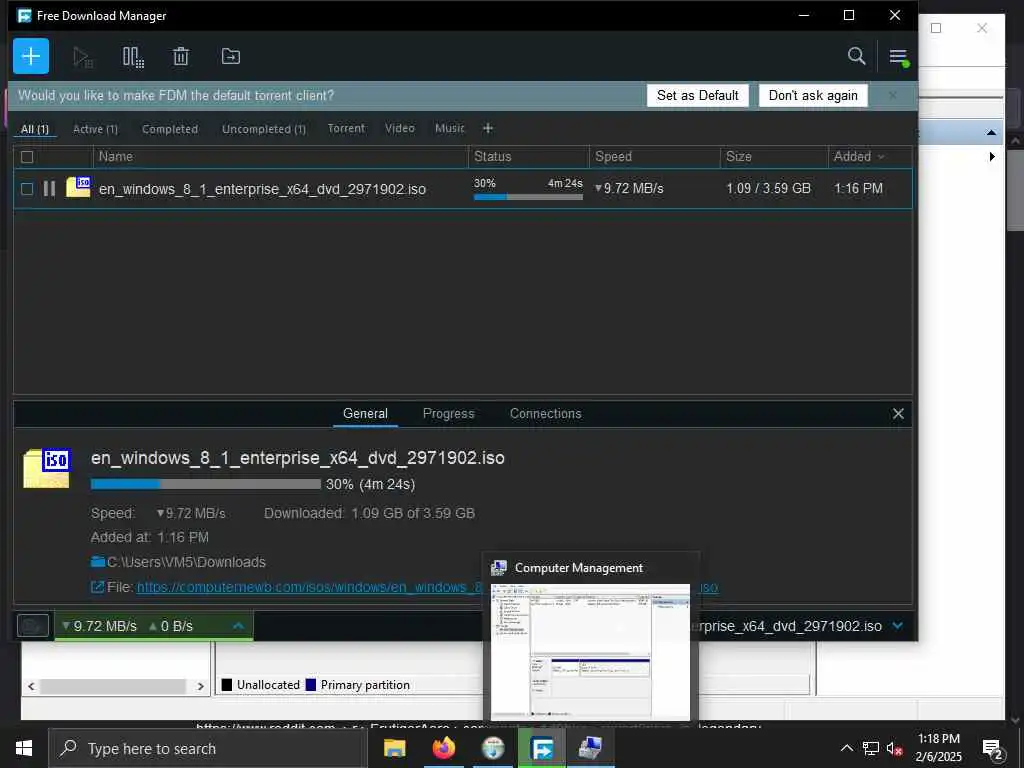
Task: Show hidden system tray icons
Action: click(x=846, y=748)
